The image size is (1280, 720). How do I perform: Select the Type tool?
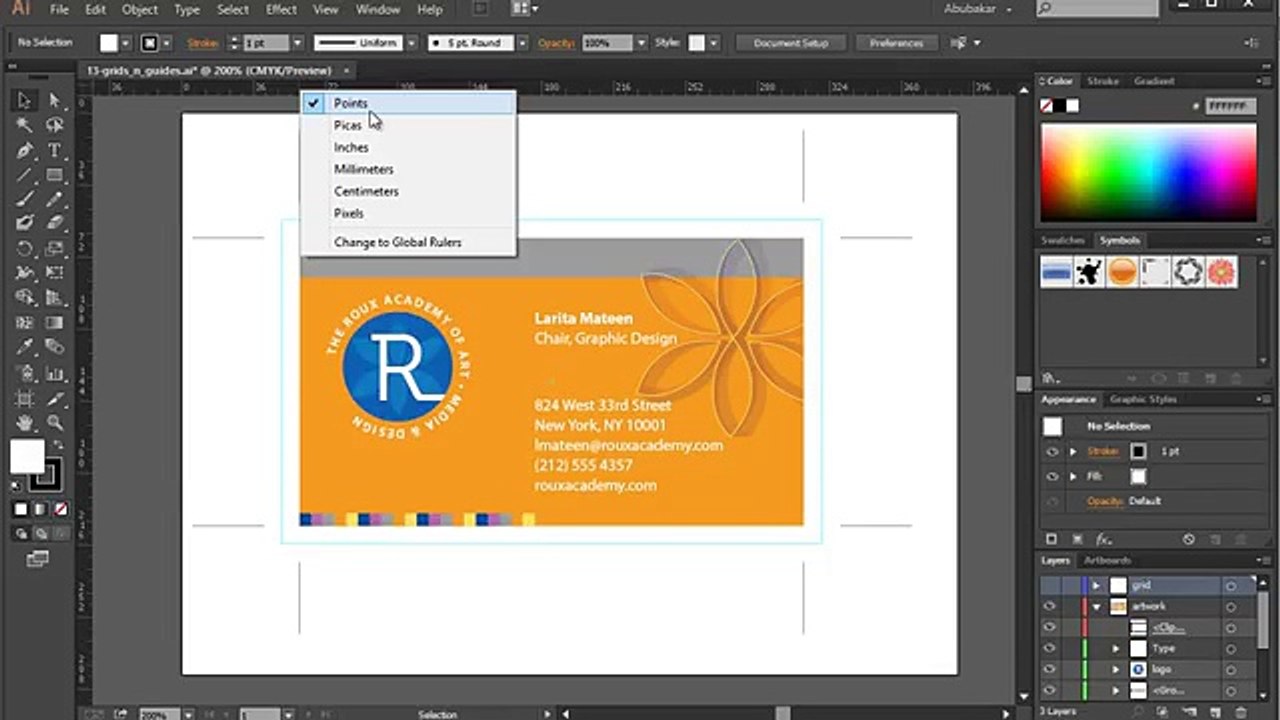pyautogui.click(x=54, y=150)
